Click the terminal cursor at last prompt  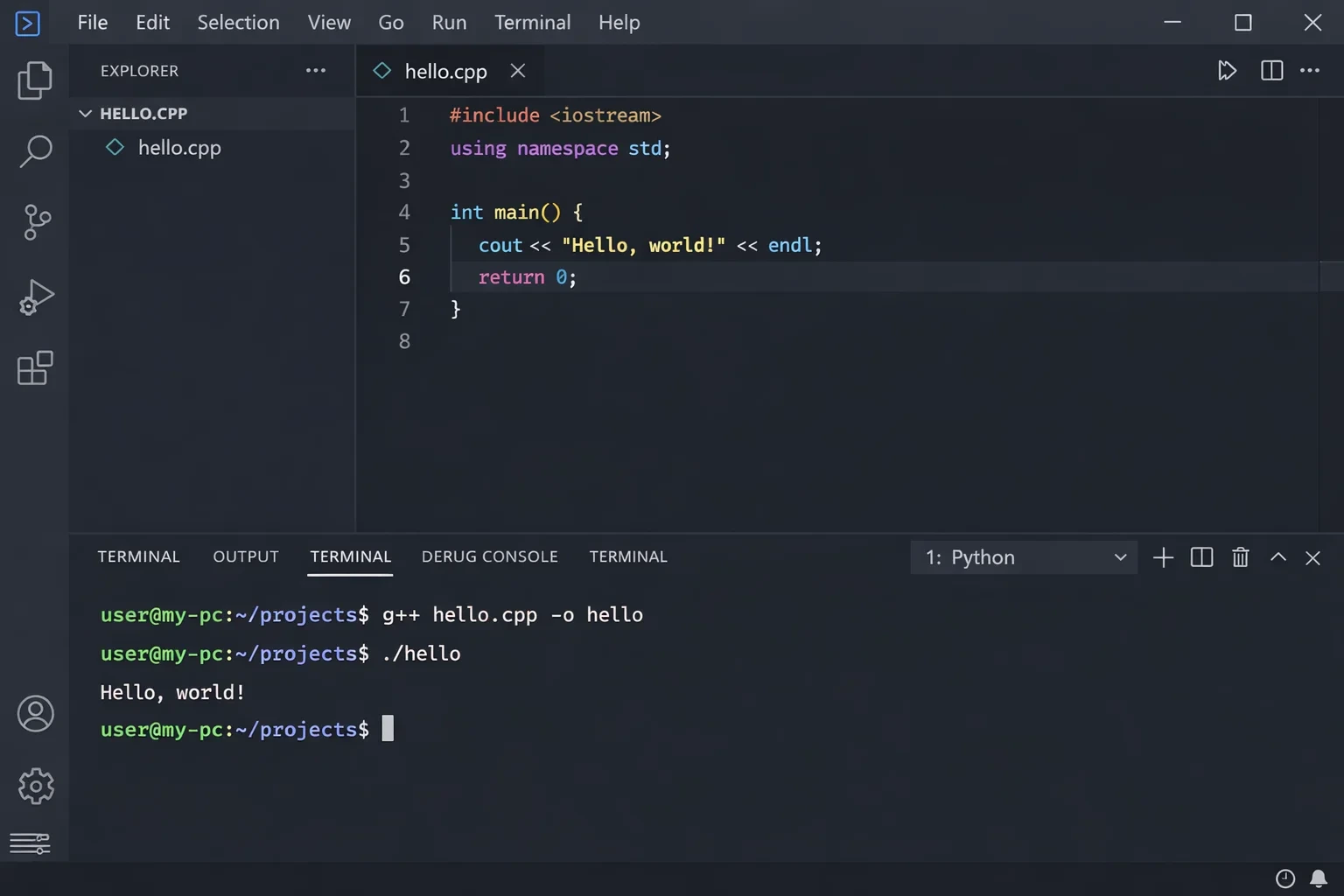click(x=388, y=728)
